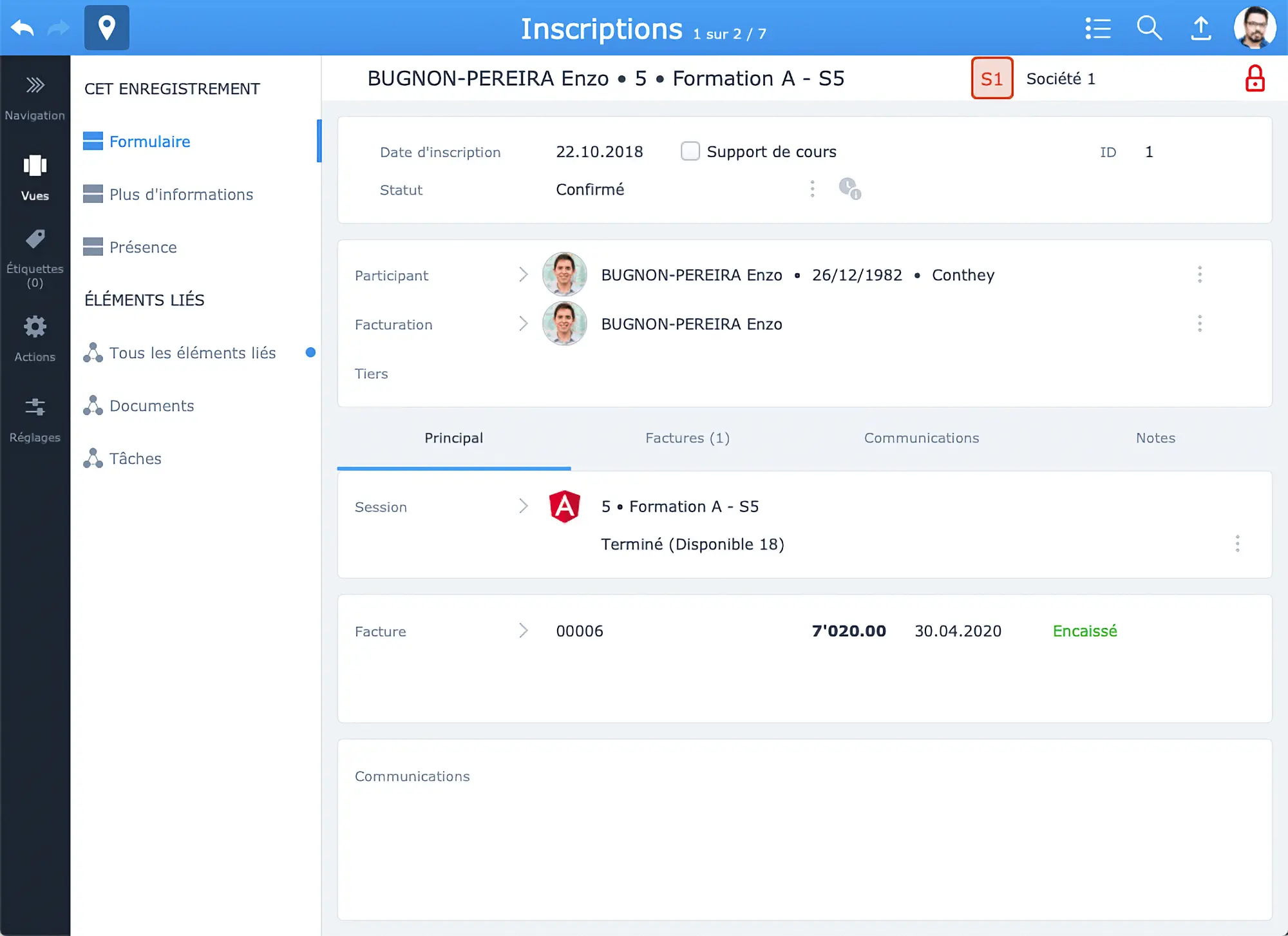Click the location pin icon

click(107, 28)
